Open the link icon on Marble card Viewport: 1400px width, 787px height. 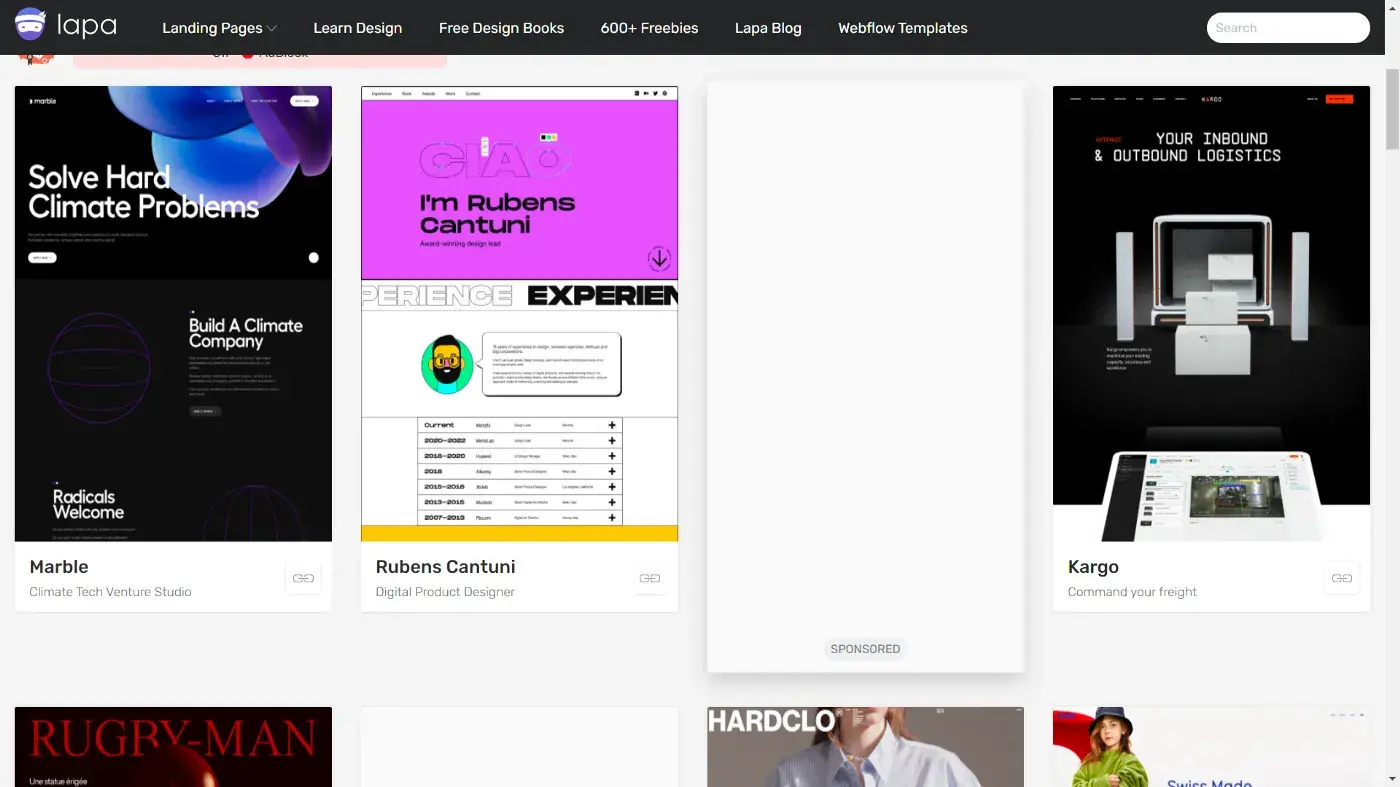coord(303,578)
